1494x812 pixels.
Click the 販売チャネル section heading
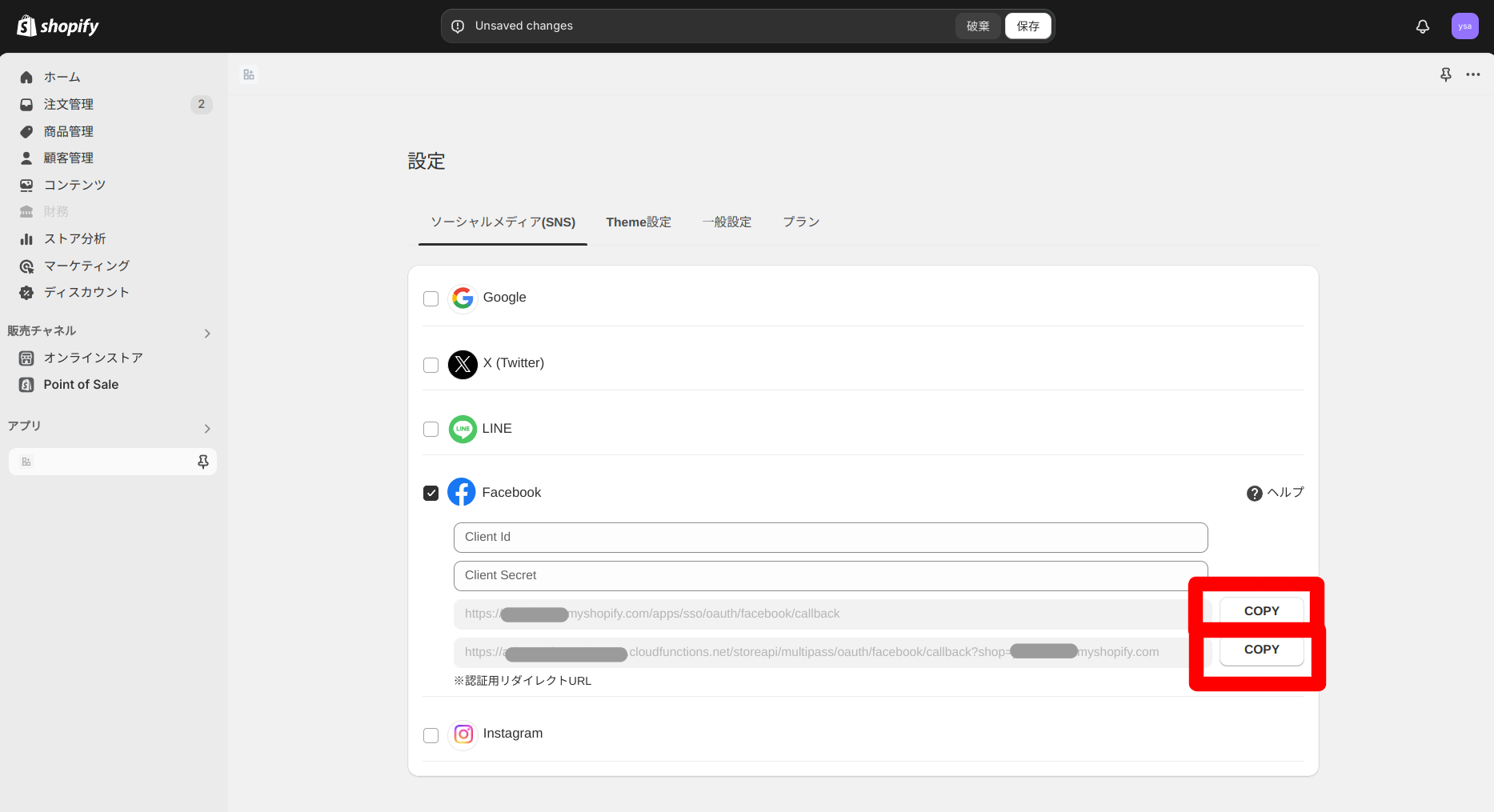(x=42, y=331)
